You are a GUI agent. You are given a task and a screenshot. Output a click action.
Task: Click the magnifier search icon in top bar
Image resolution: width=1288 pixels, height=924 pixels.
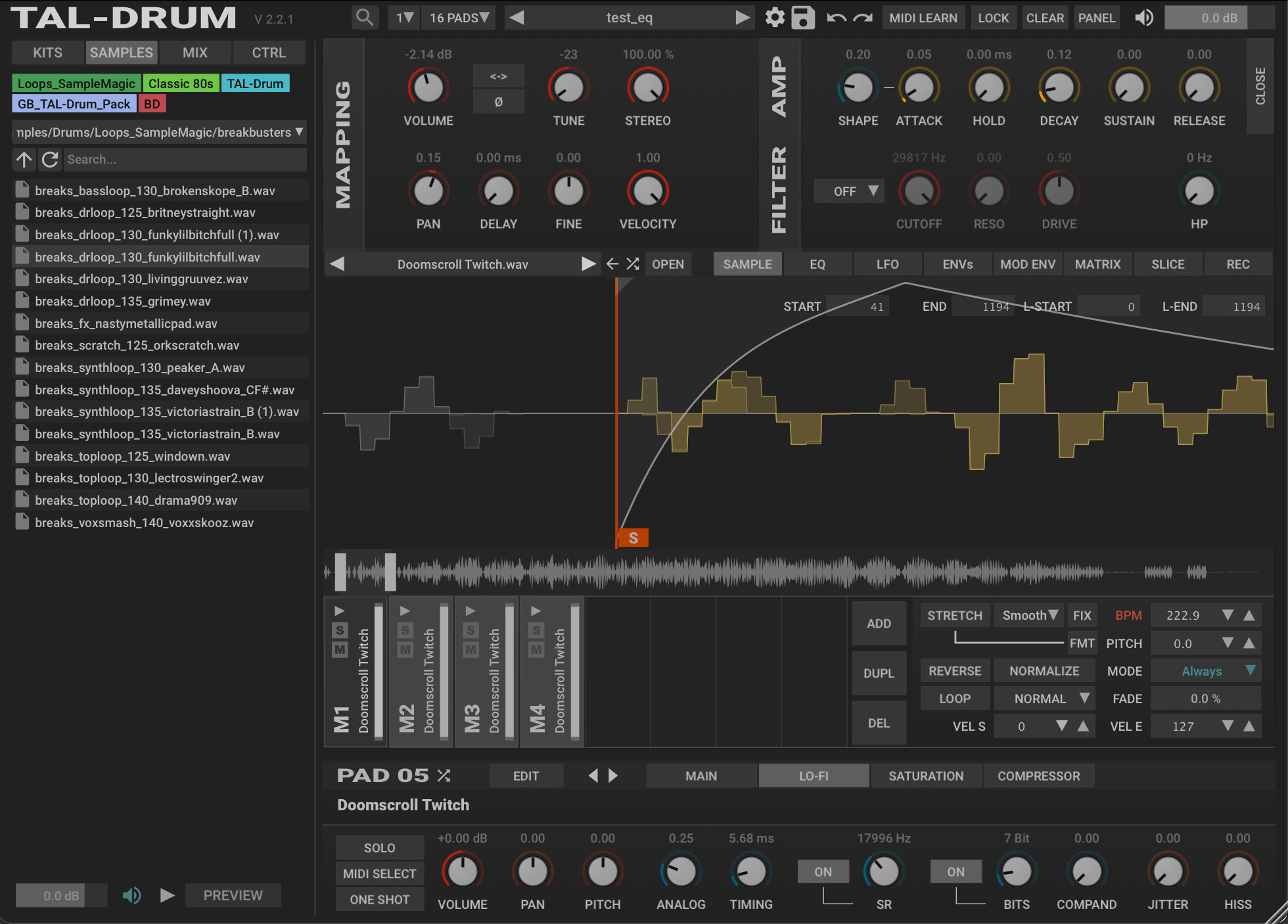pyautogui.click(x=364, y=18)
